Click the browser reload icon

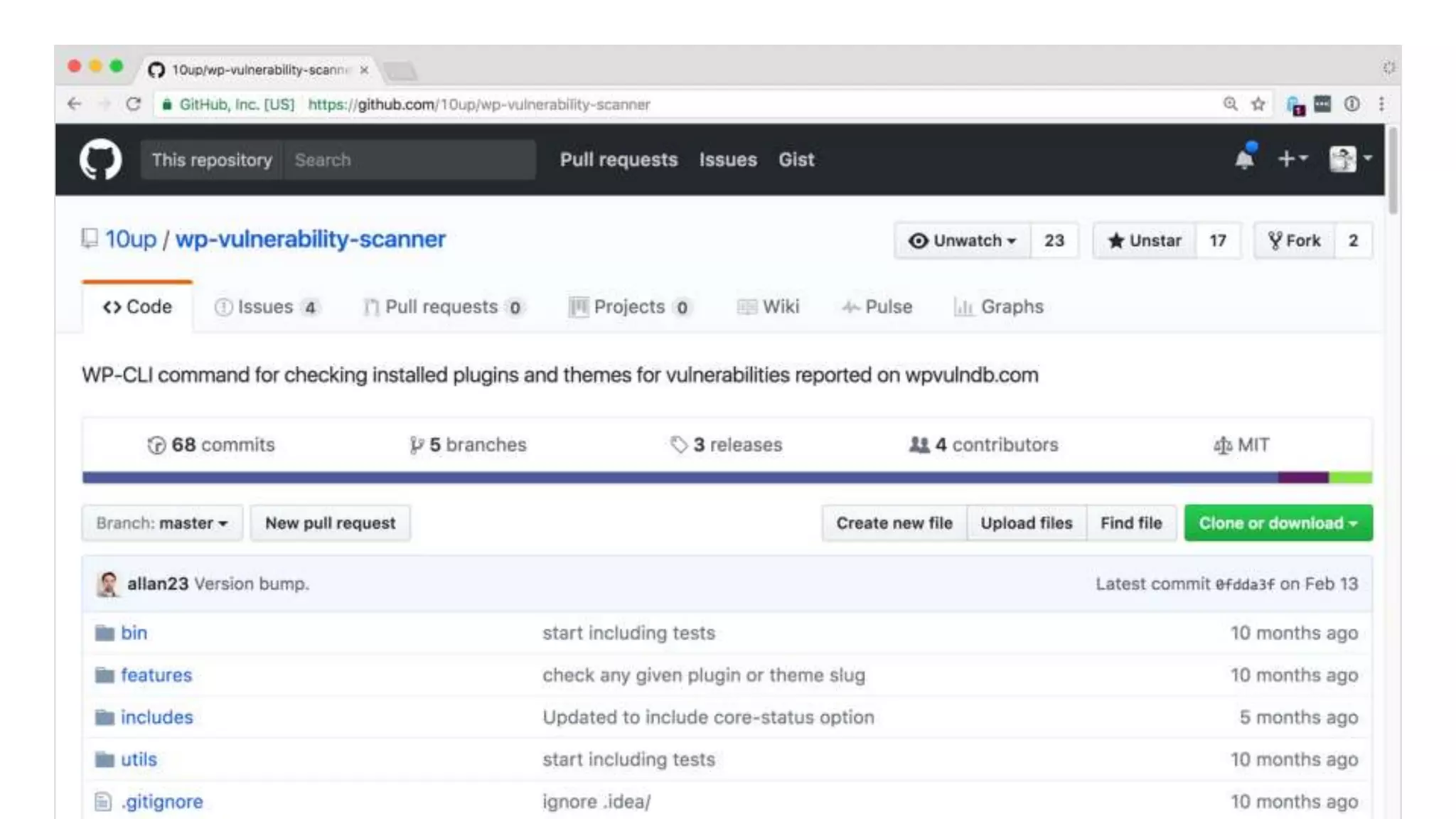pos(133,105)
